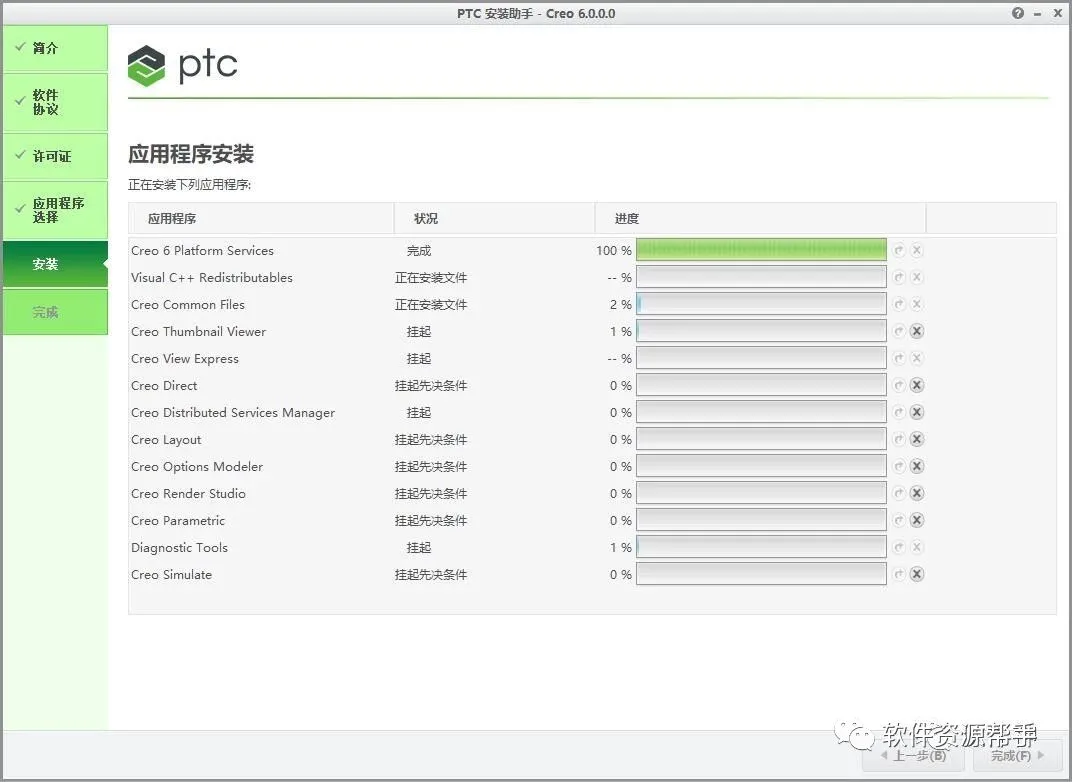Cancel Creo Distributed Services Manager install

(x=917, y=412)
